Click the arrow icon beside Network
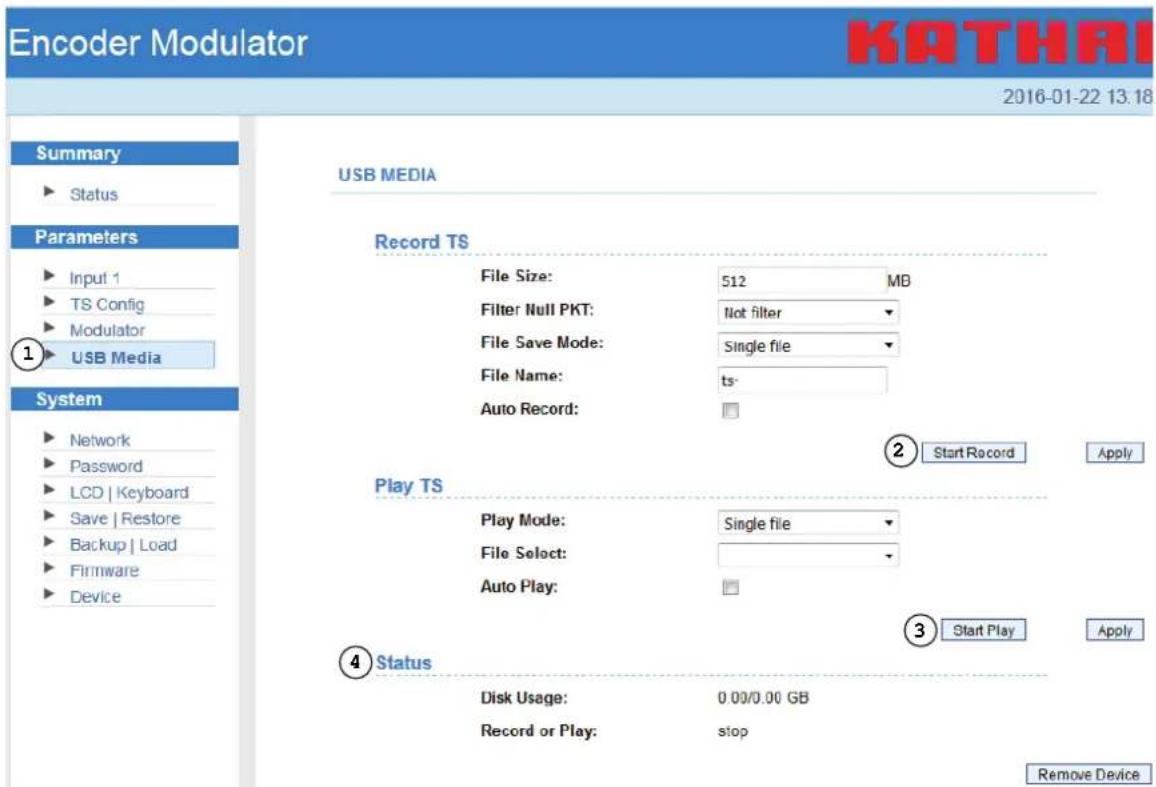This screenshot has height=787, width=1156. (x=49, y=437)
